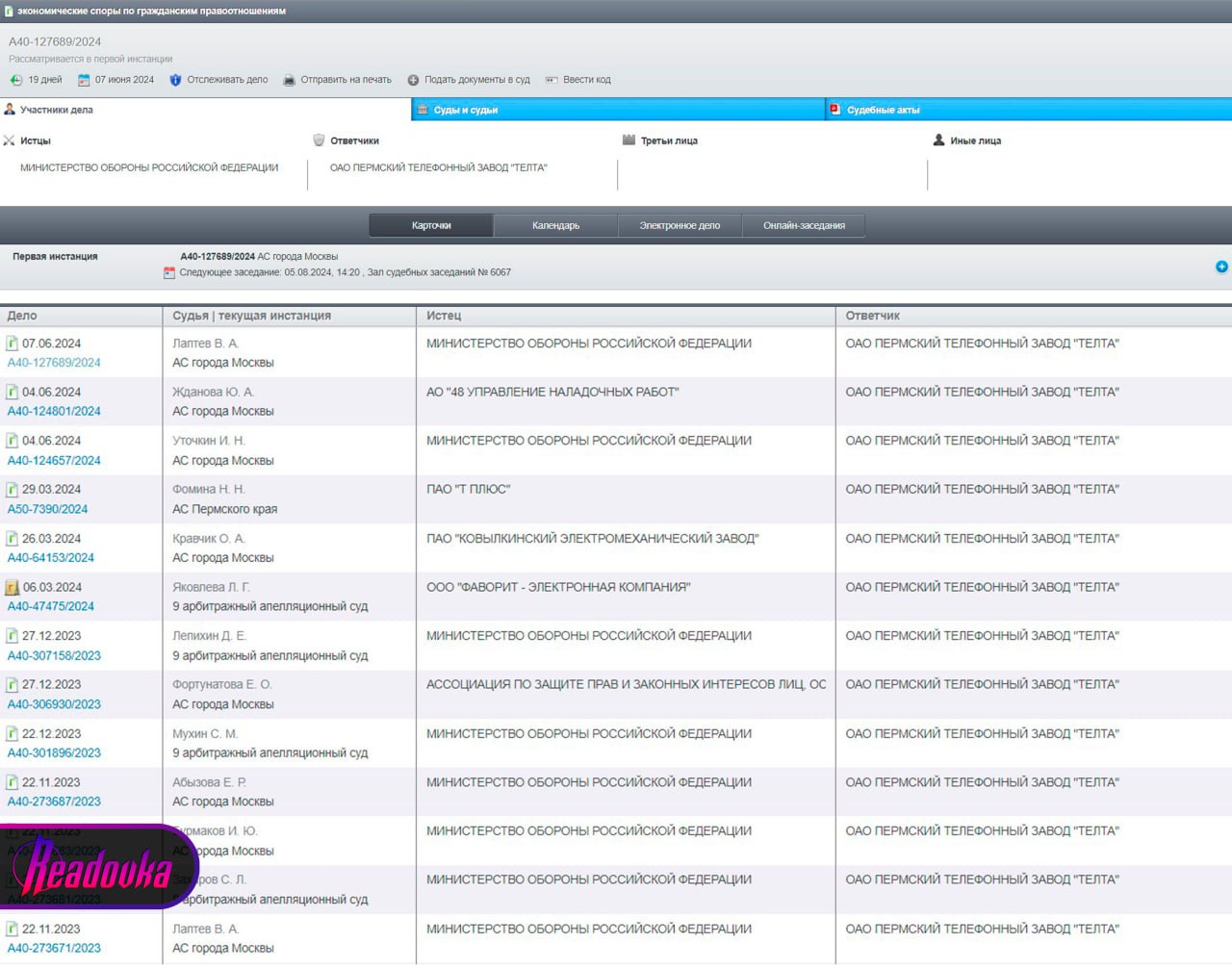Click the document icon for case dated 07.06.2024
Viewport: 1232px width, 968px height.
point(13,344)
